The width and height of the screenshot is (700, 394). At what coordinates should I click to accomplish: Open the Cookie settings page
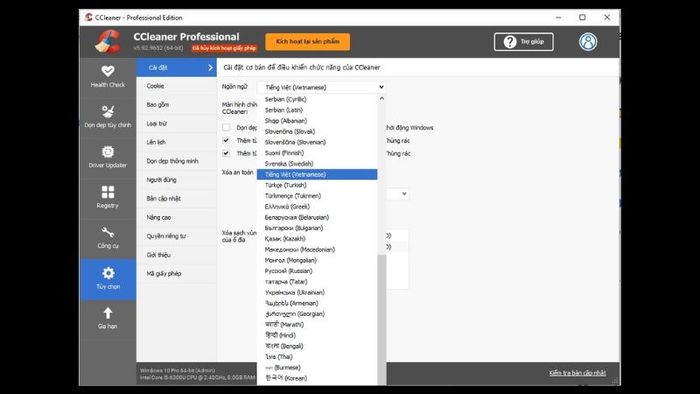pos(176,86)
